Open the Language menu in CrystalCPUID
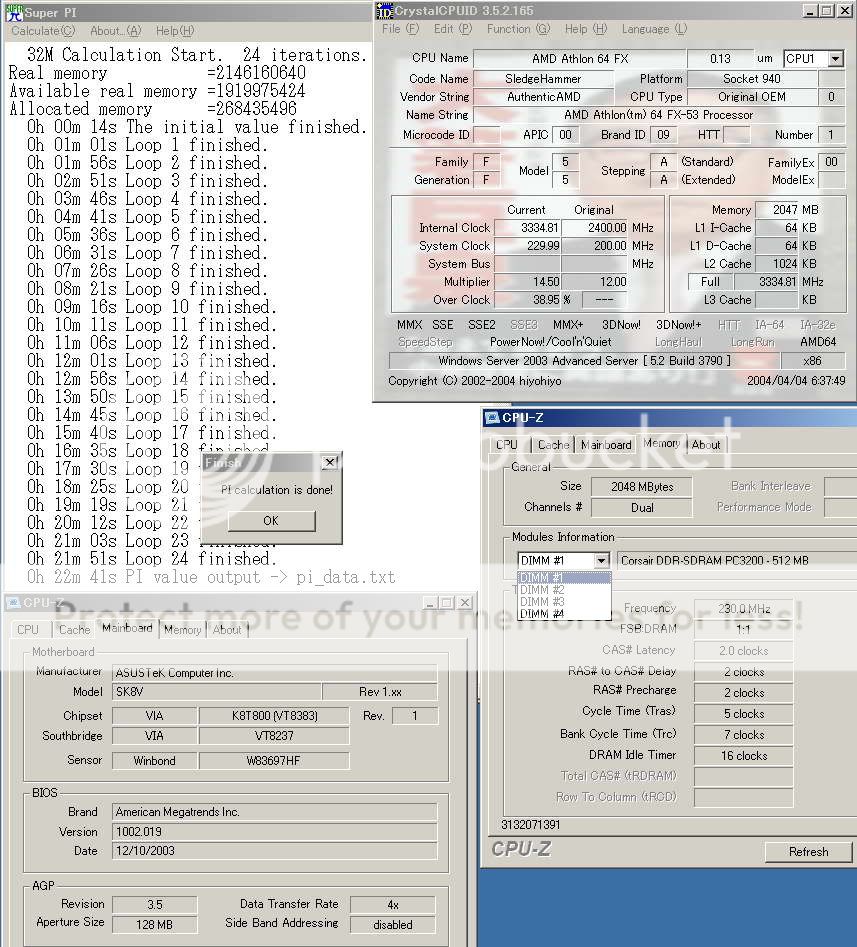The image size is (857, 947). (x=651, y=29)
